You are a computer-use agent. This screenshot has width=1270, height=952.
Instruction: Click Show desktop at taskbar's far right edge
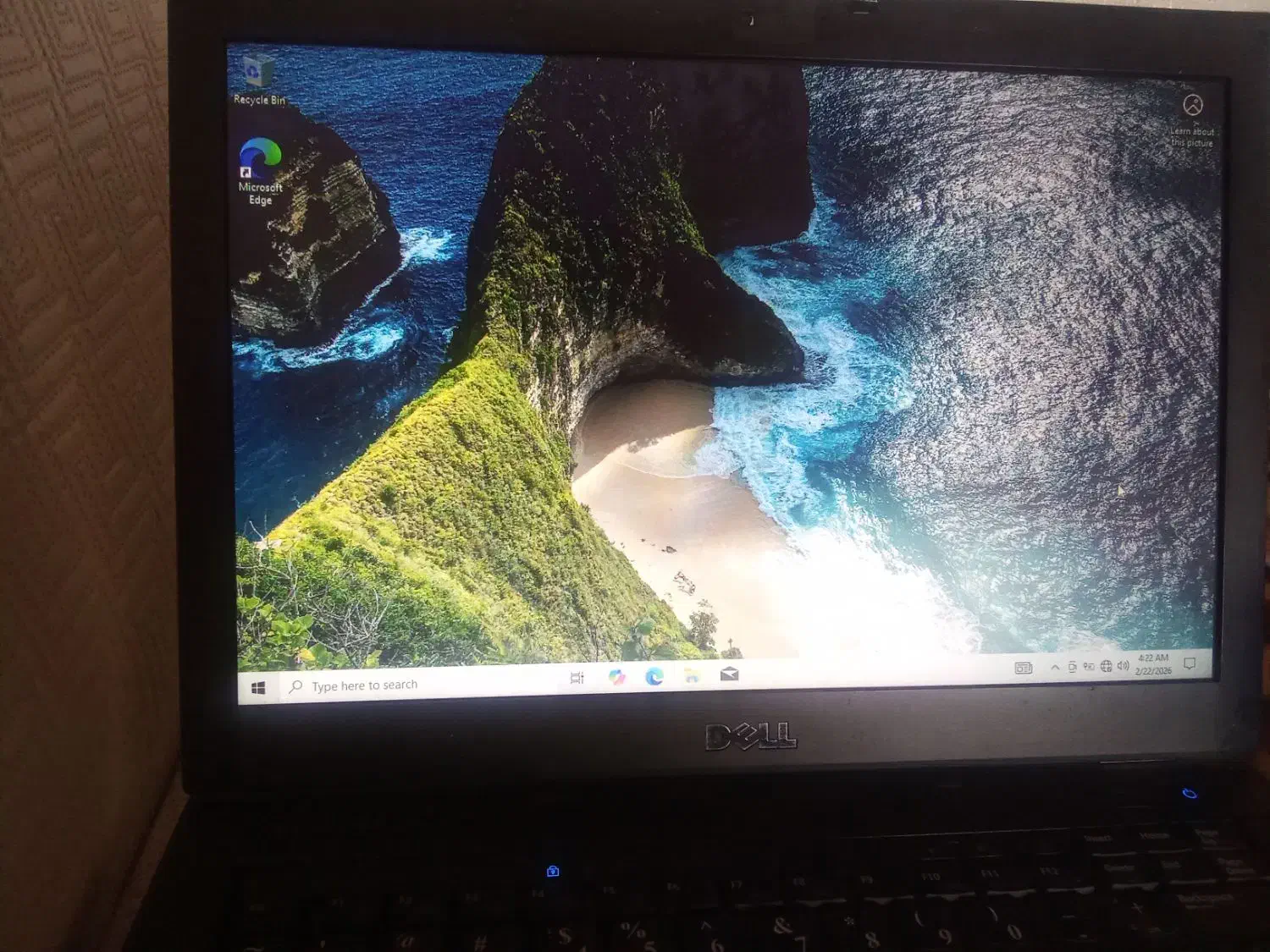[x=1212, y=663]
